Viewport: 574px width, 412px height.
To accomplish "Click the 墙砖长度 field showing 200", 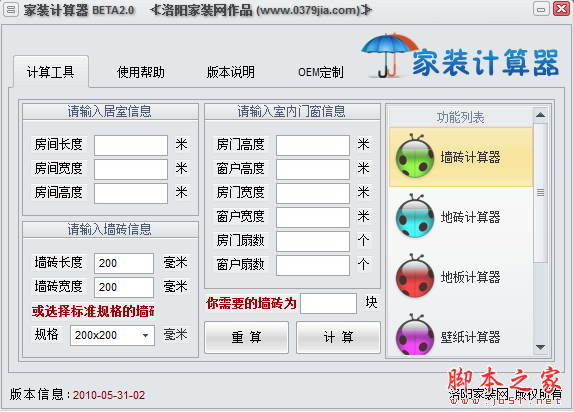I will (124, 263).
